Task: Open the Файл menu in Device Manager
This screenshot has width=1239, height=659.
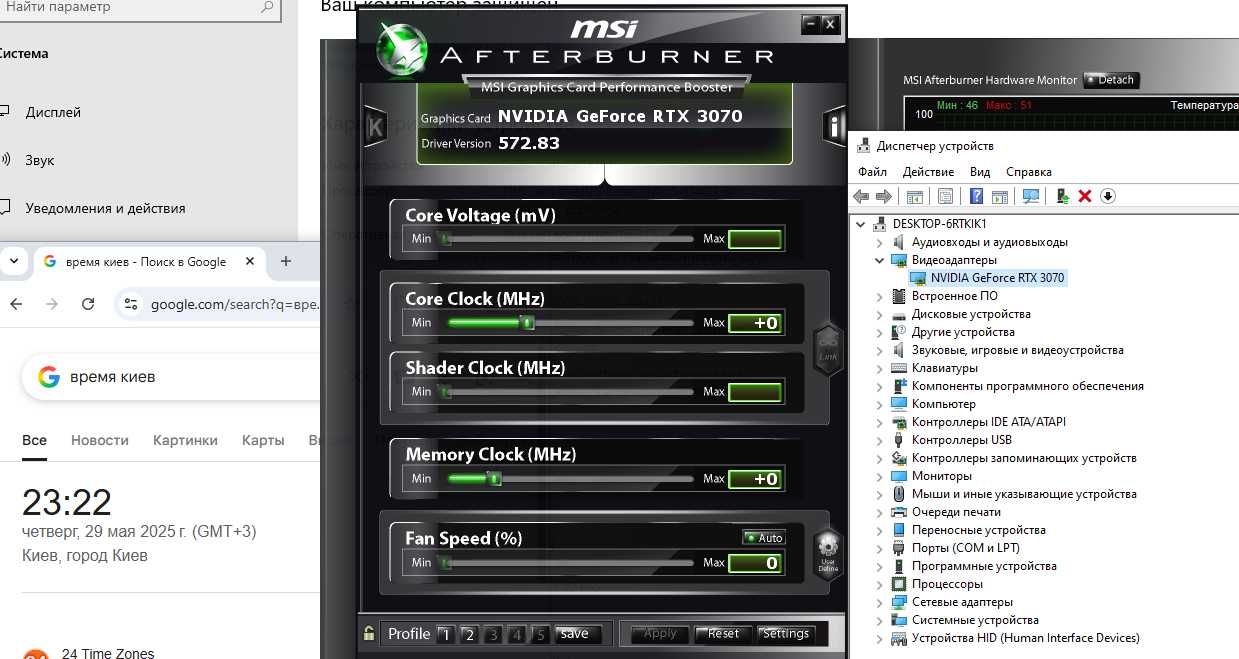Action: tap(872, 172)
